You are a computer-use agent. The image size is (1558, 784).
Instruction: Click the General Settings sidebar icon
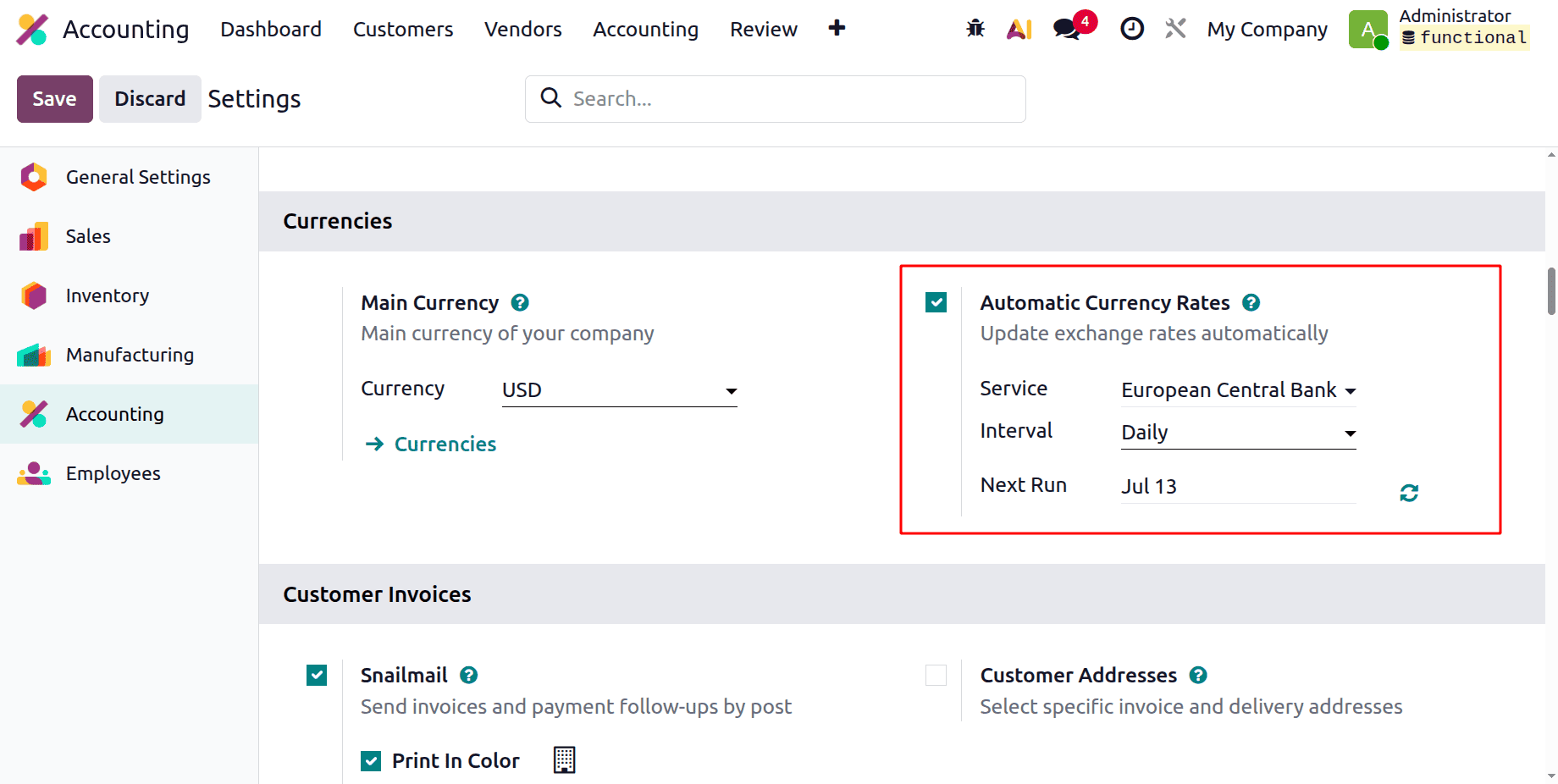(34, 177)
